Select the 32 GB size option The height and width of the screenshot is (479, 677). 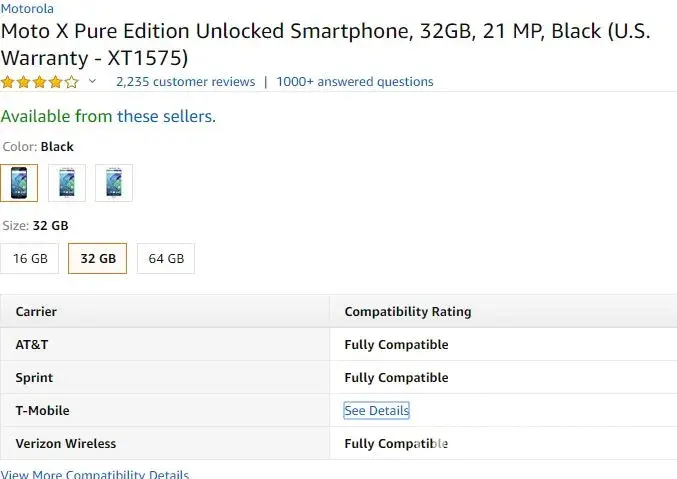pos(98,258)
